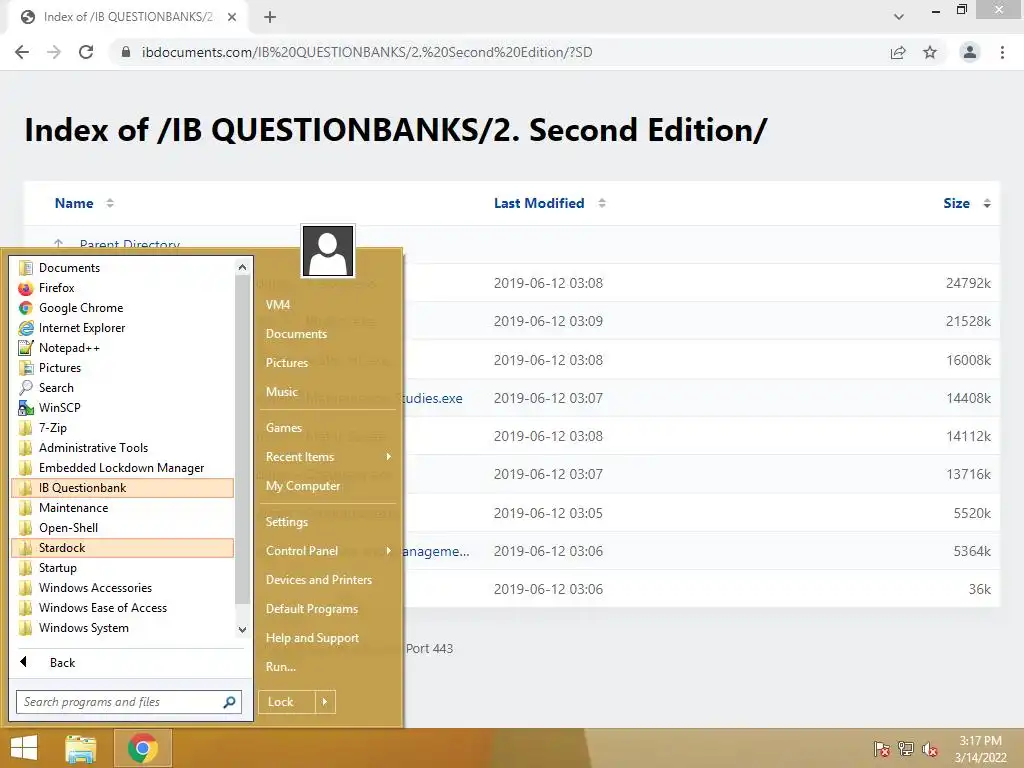Expand the Embedded Lockdown Manager folder
The width and height of the screenshot is (1024, 768).
[122, 468]
